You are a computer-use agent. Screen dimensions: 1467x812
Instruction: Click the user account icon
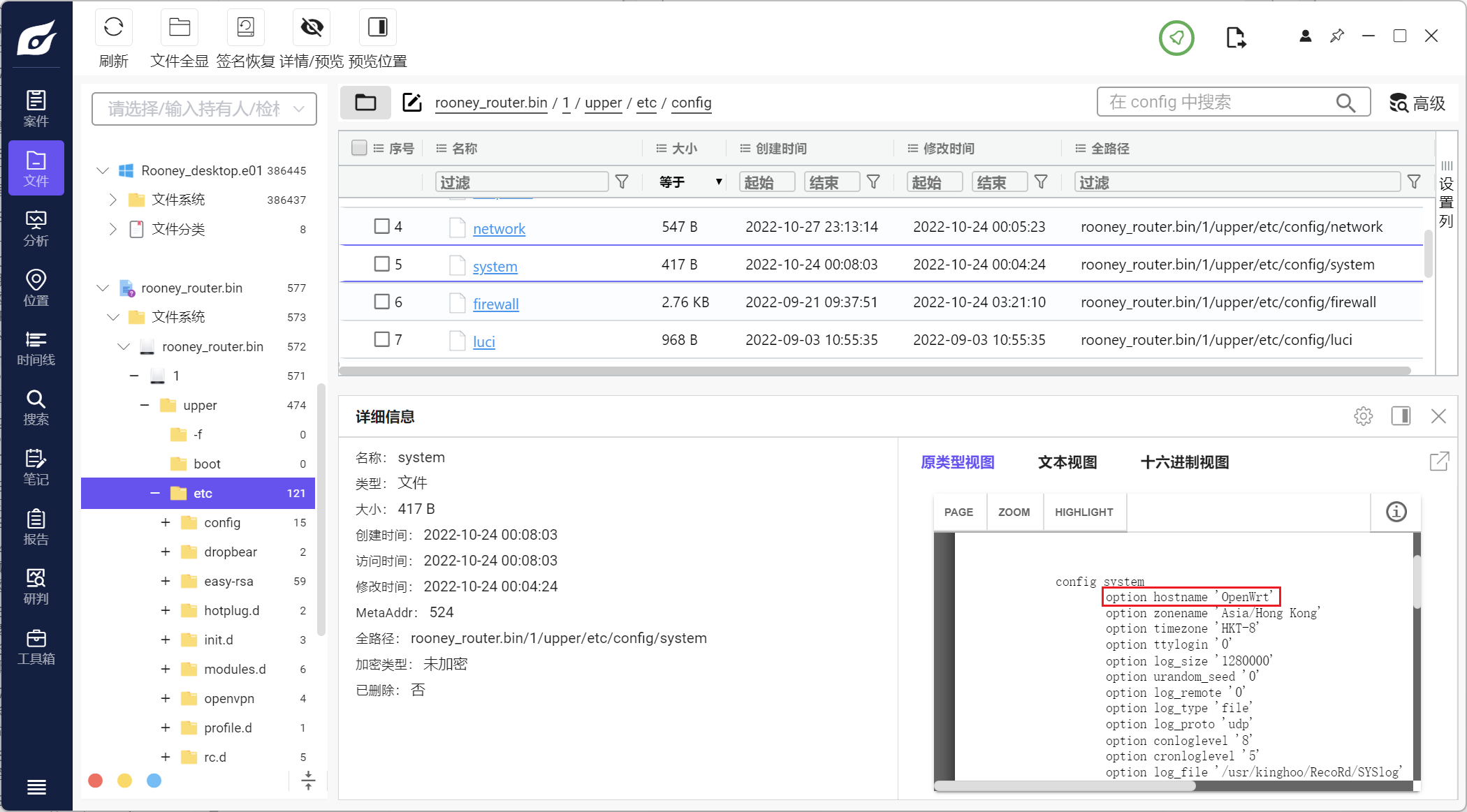tap(1305, 36)
